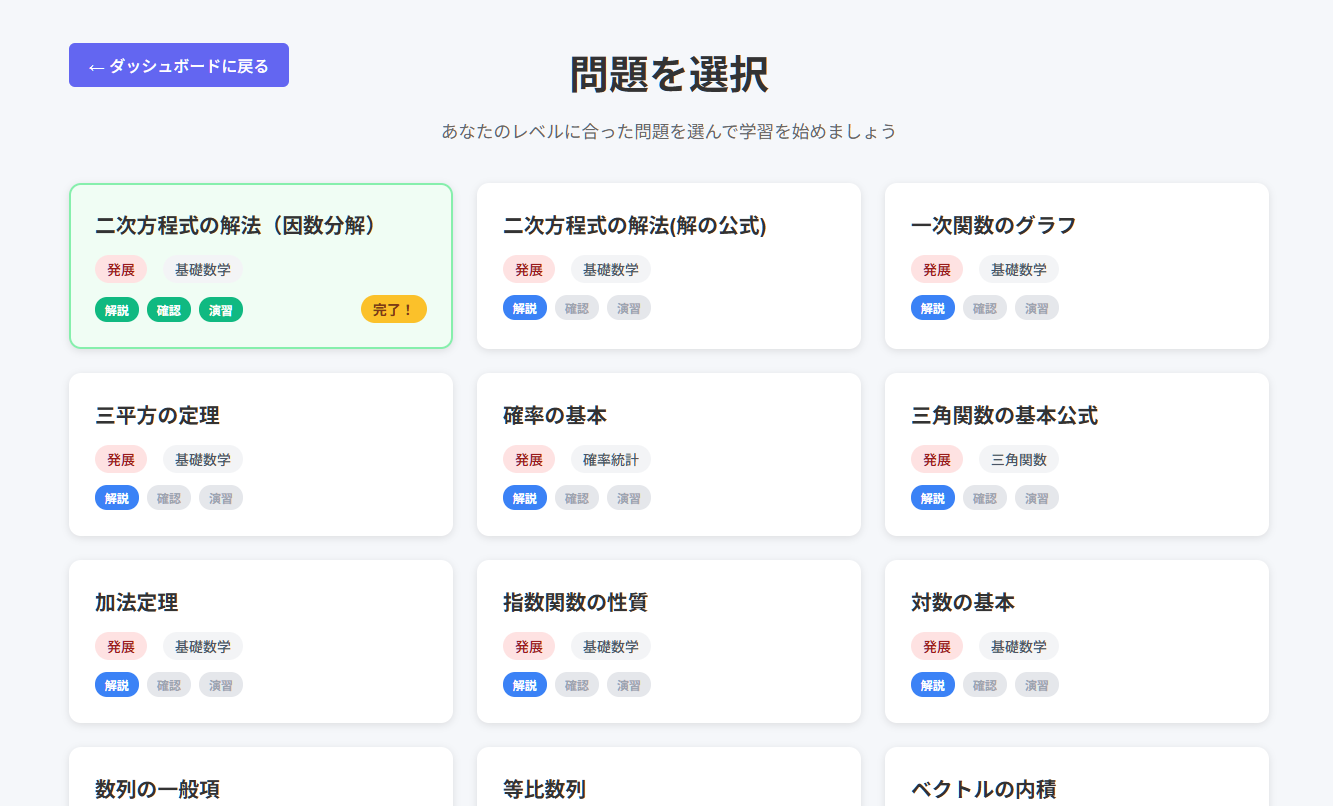Select the 対数の基本 problem title
The height and width of the screenshot is (806, 1333).
[x=963, y=603]
